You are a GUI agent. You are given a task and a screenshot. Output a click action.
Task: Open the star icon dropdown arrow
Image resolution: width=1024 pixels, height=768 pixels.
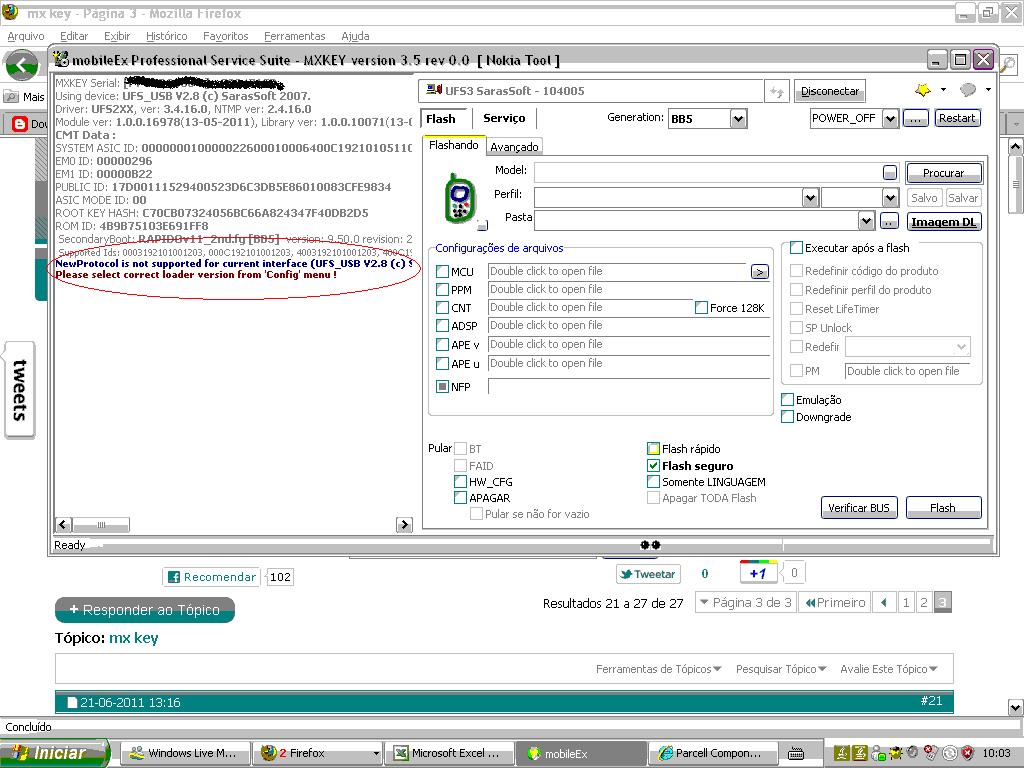(x=943, y=89)
